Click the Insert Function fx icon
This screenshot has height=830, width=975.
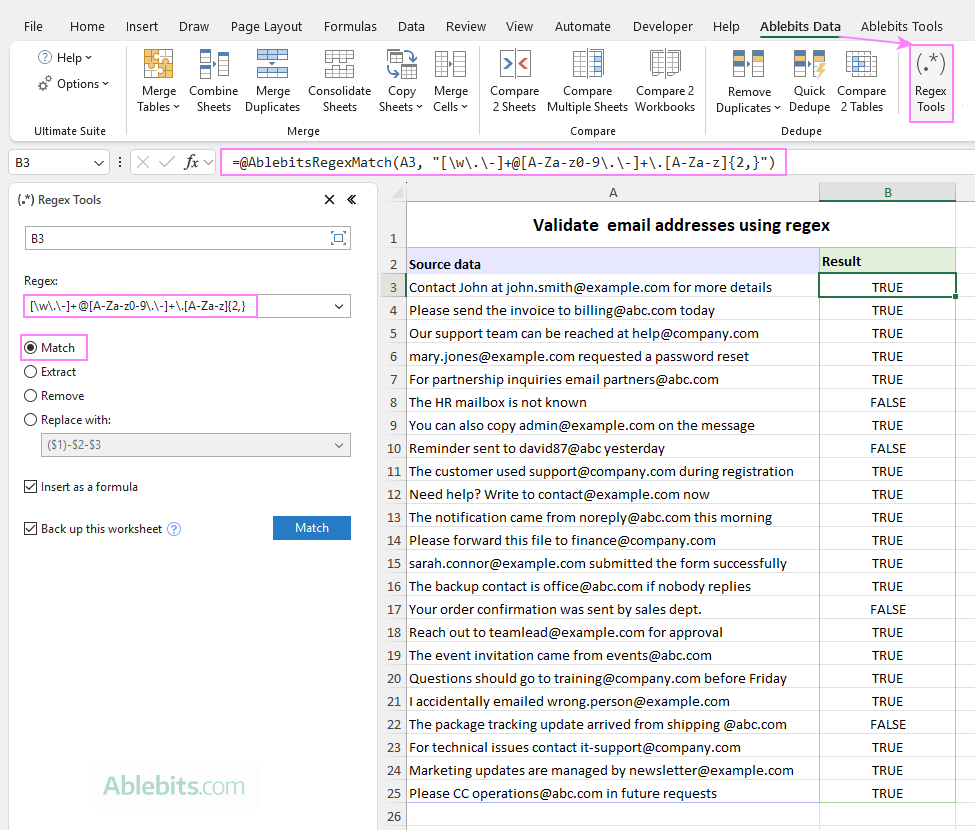point(191,162)
